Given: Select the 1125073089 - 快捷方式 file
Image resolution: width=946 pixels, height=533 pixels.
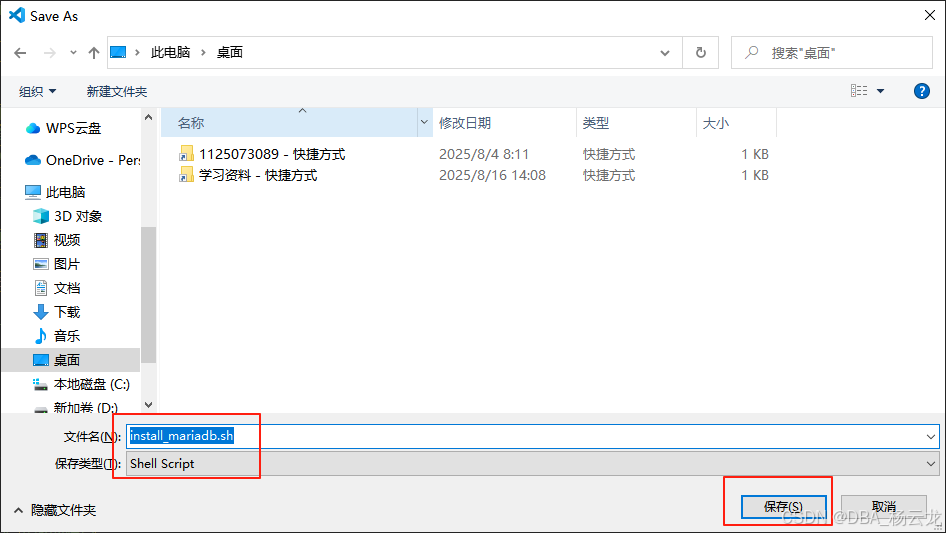Looking at the screenshot, I should tap(271, 155).
